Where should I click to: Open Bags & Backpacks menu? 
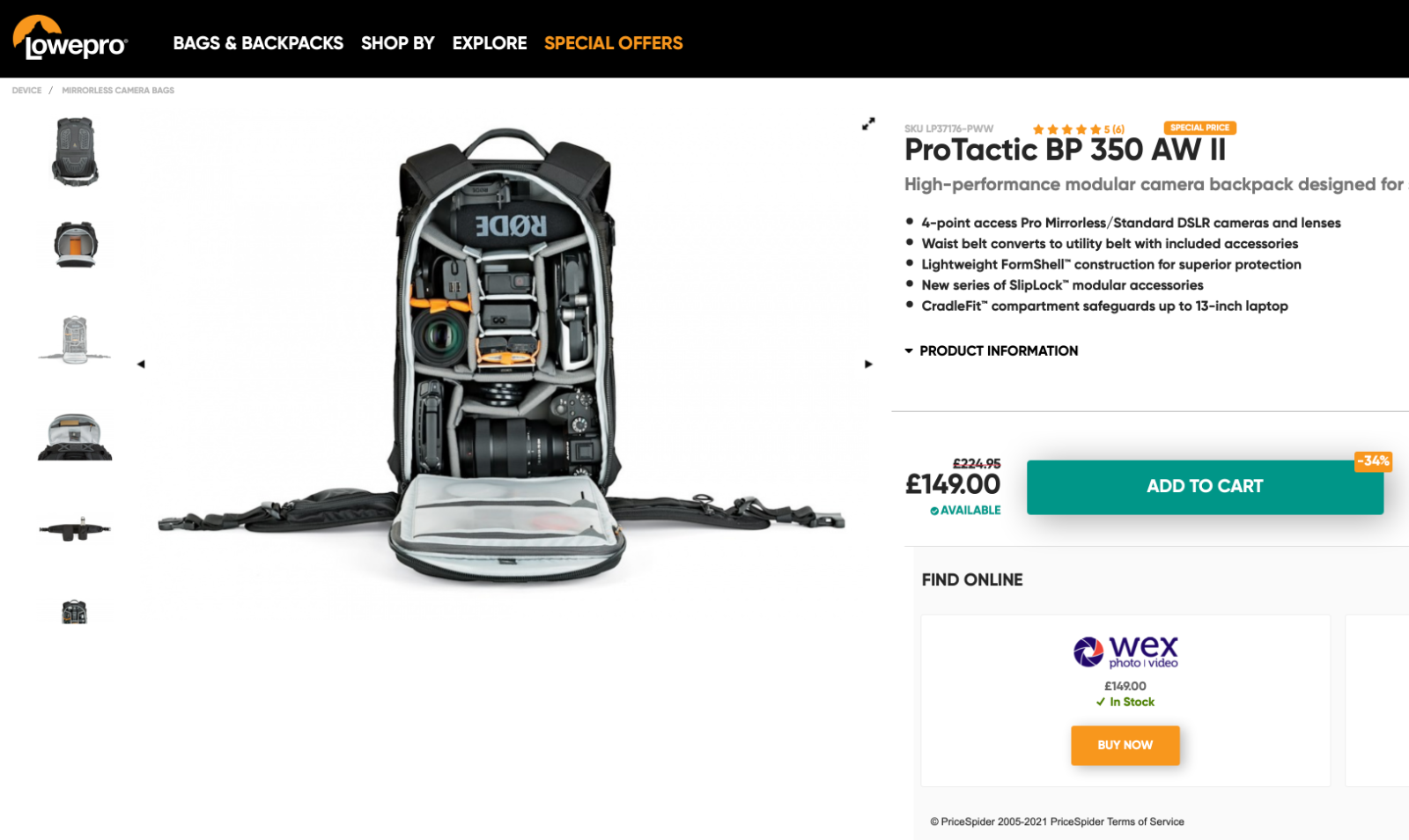pos(258,43)
